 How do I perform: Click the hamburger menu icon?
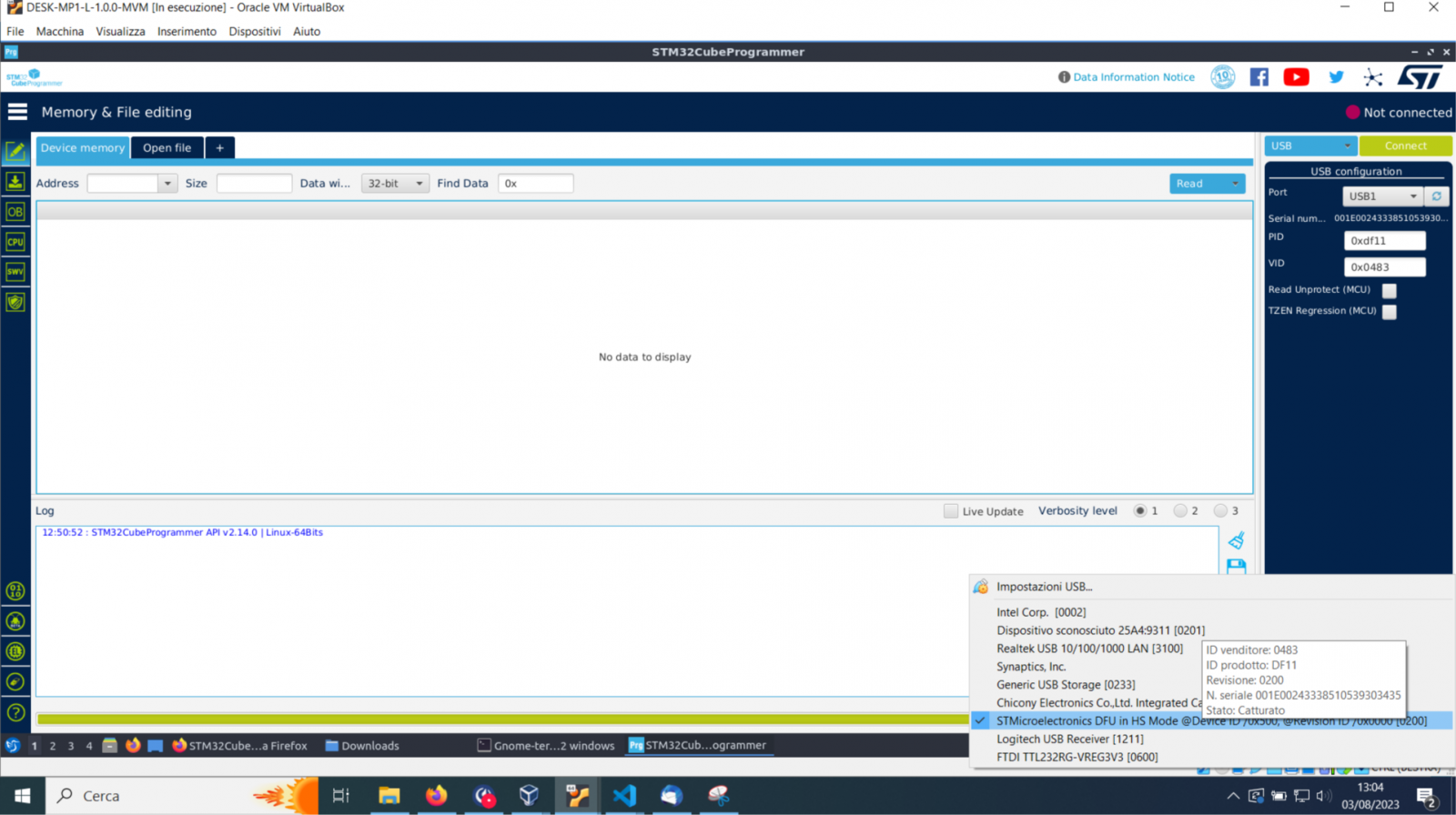point(17,112)
